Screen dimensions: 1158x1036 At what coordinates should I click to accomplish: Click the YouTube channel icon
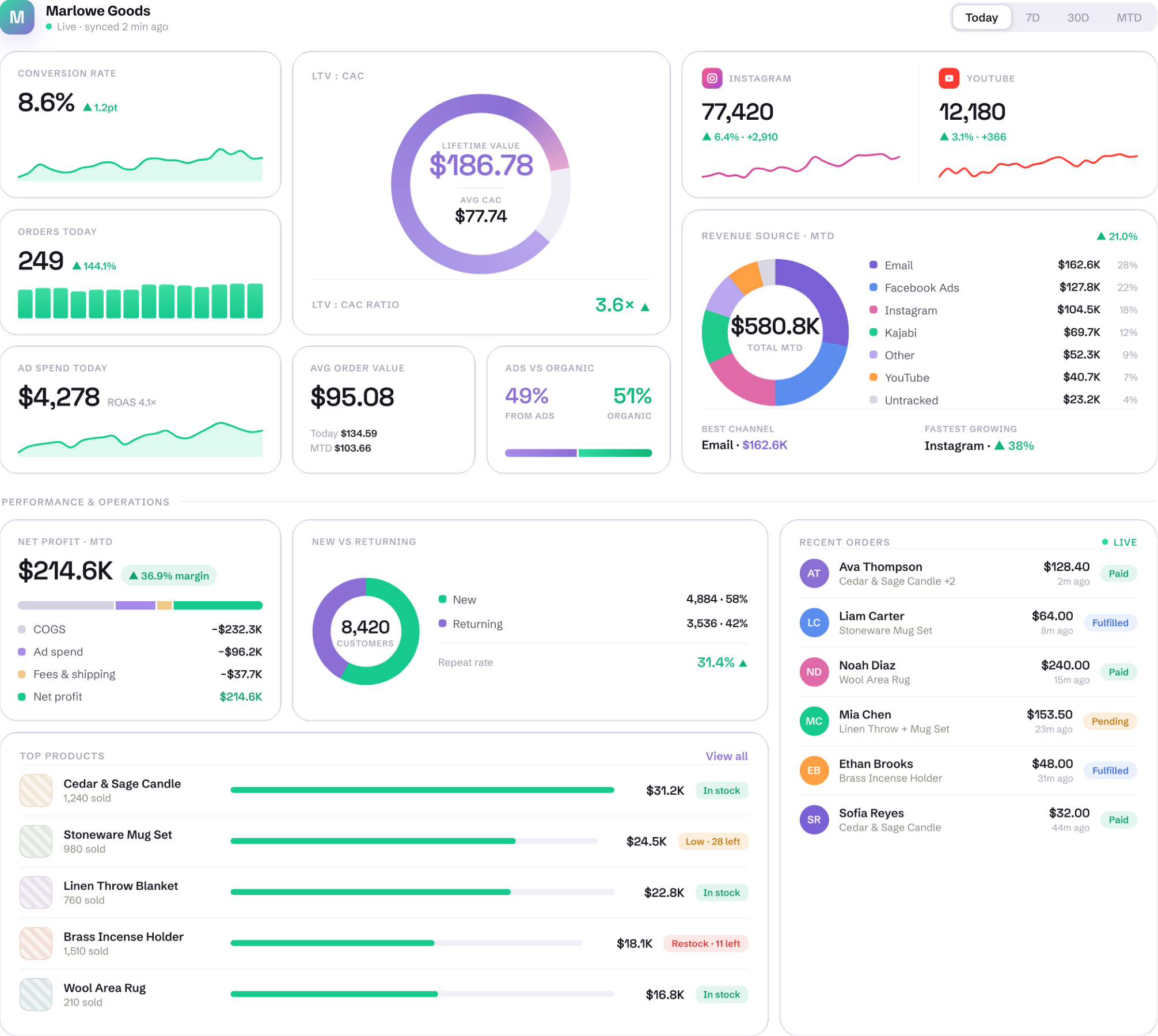(948, 78)
